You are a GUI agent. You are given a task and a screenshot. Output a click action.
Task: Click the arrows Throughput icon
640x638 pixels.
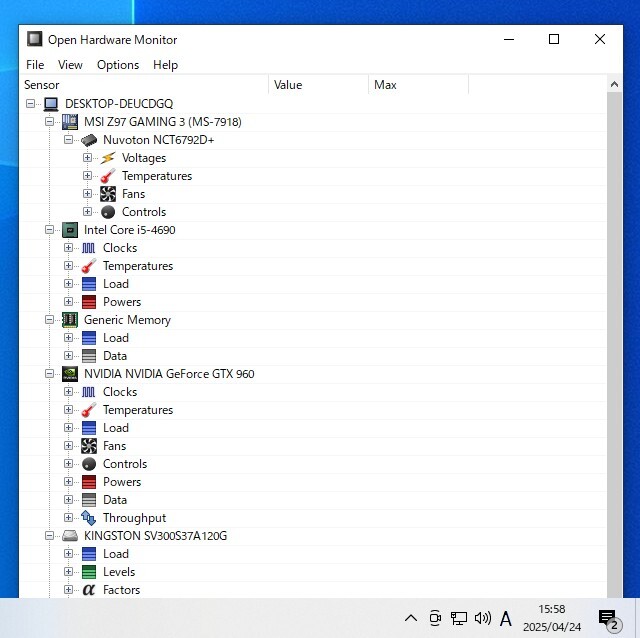89,518
